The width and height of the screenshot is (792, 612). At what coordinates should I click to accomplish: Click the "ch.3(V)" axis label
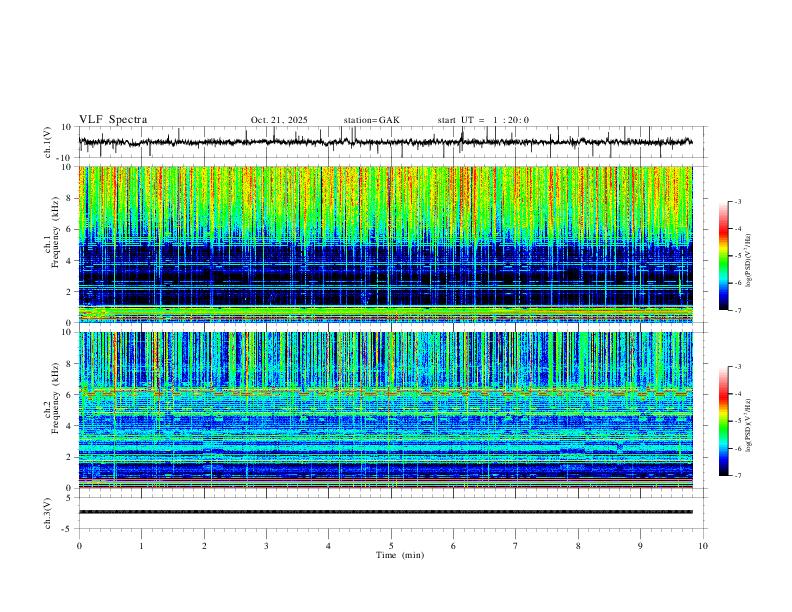coord(48,513)
